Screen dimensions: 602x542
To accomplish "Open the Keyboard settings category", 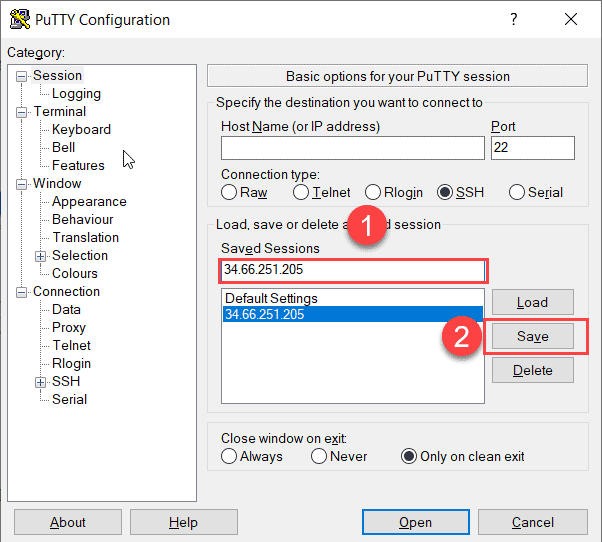I will [81, 130].
